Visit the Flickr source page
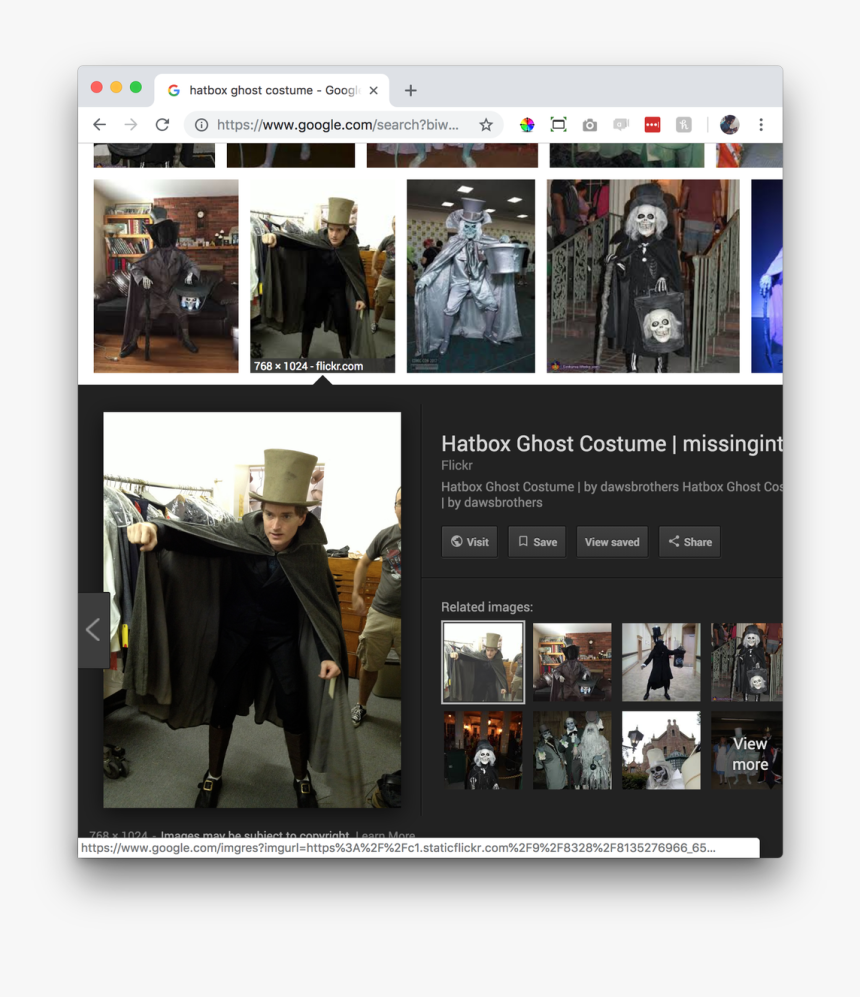The height and width of the screenshot is (997, 860). point(469,541)
